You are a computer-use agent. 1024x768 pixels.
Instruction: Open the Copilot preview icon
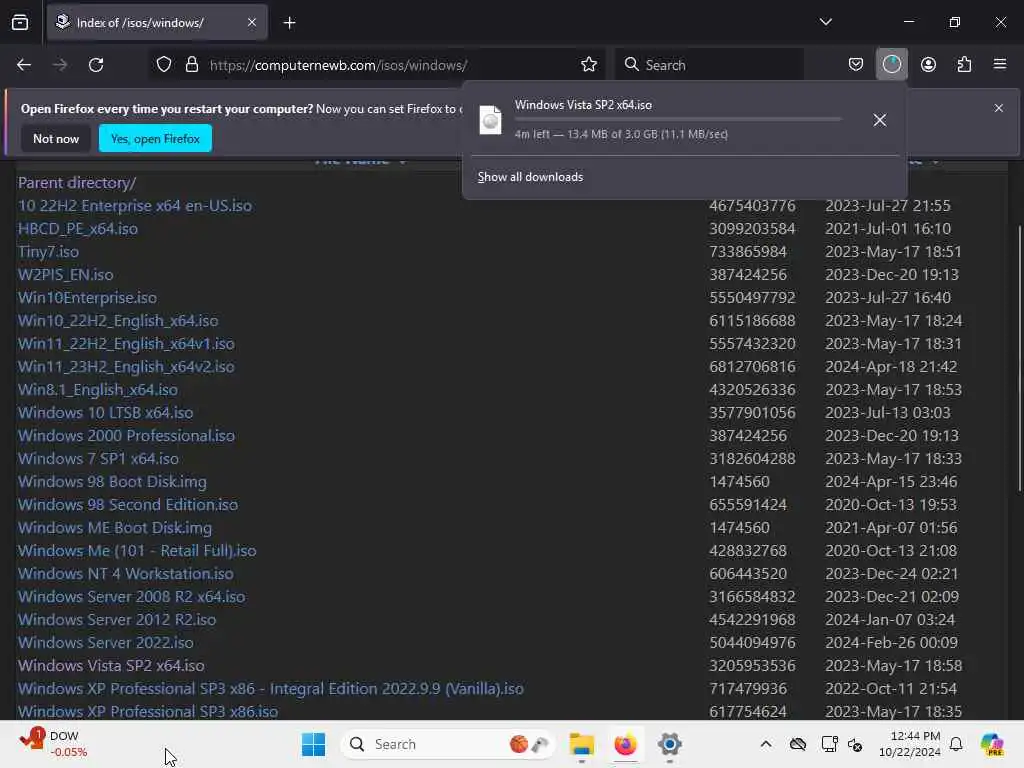[992, 744]
